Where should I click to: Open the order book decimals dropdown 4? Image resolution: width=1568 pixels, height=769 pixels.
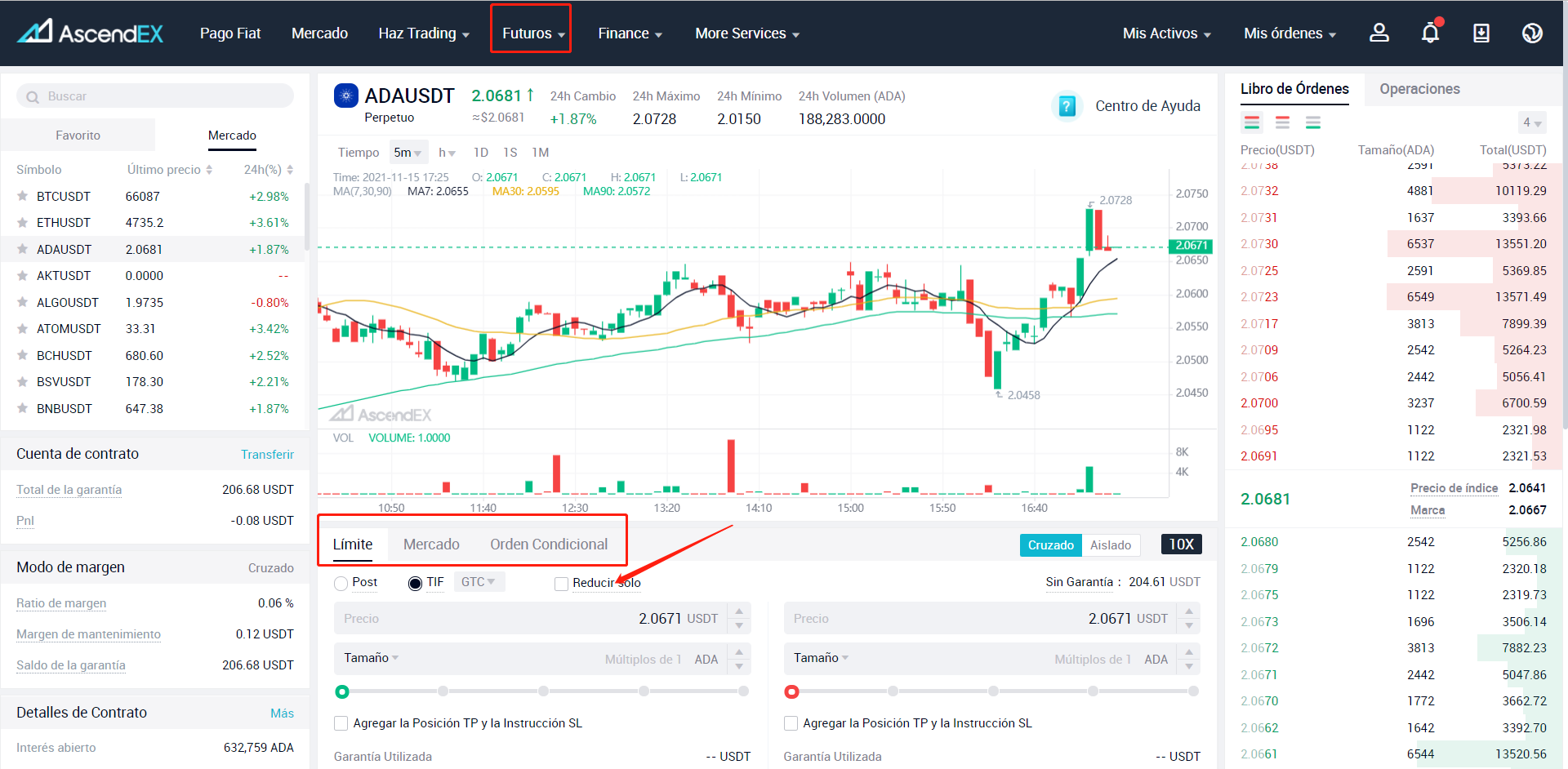(1531, 122)
